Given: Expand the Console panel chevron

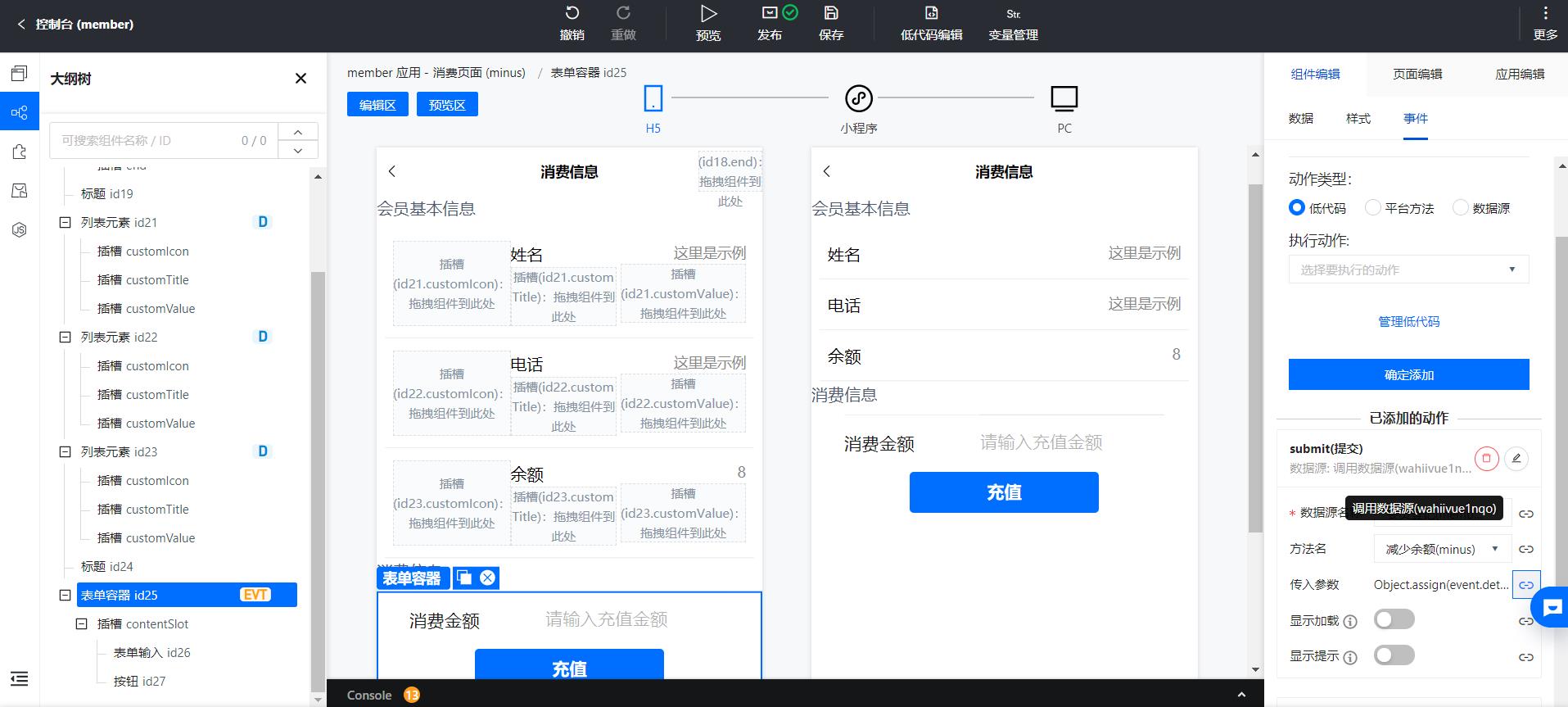Looking at the screenshot, I should point(1241,695).
